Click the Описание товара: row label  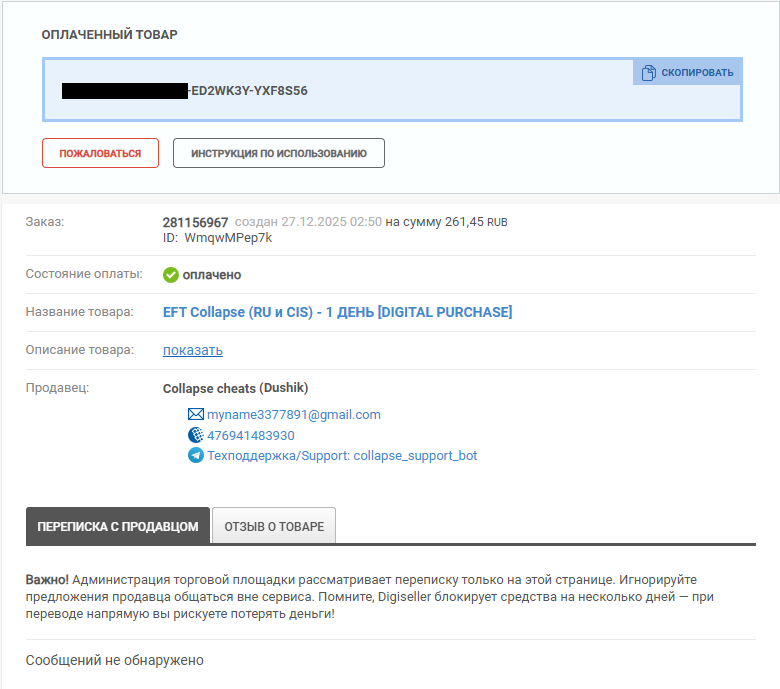coord(80,350)
